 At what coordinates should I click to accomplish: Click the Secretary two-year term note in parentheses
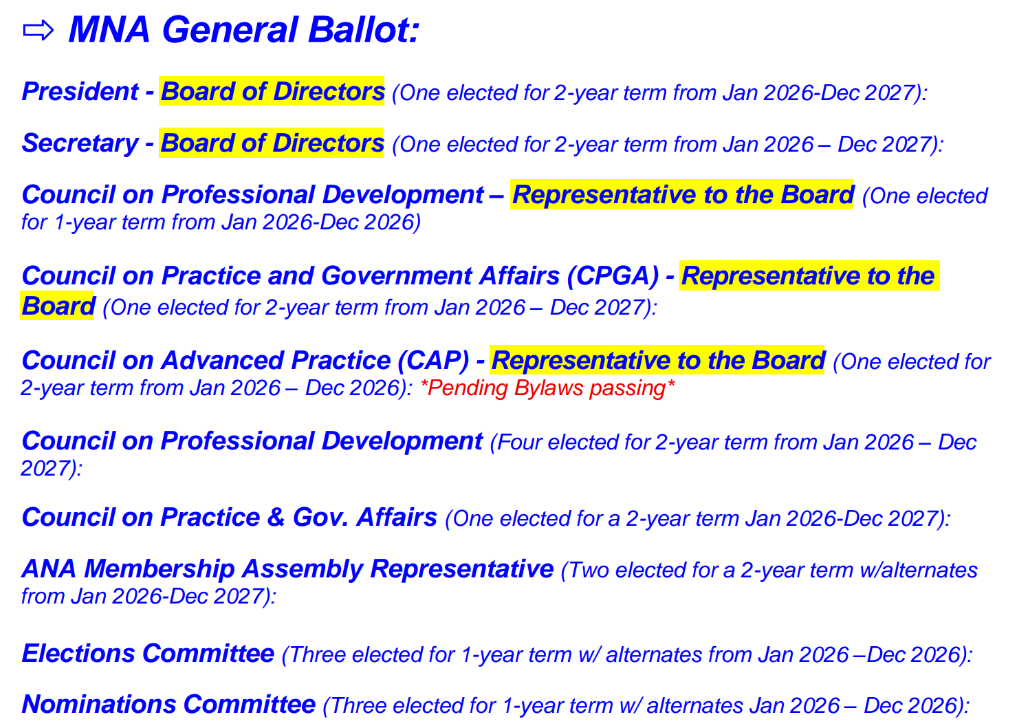(667, 145)
